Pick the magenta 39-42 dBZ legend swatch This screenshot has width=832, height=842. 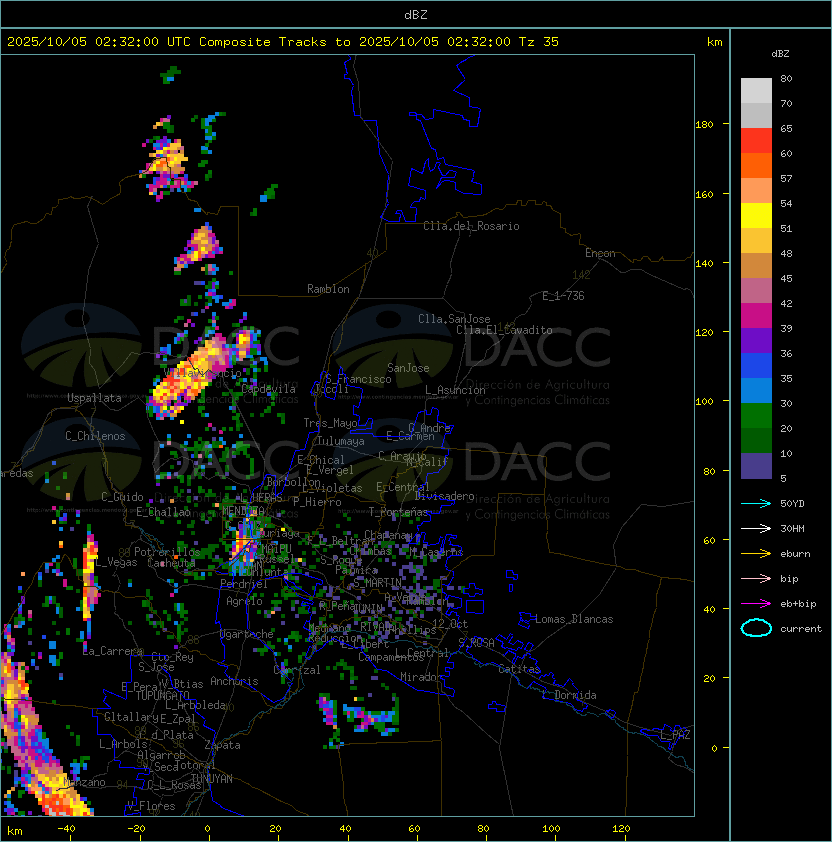(756, 316)
